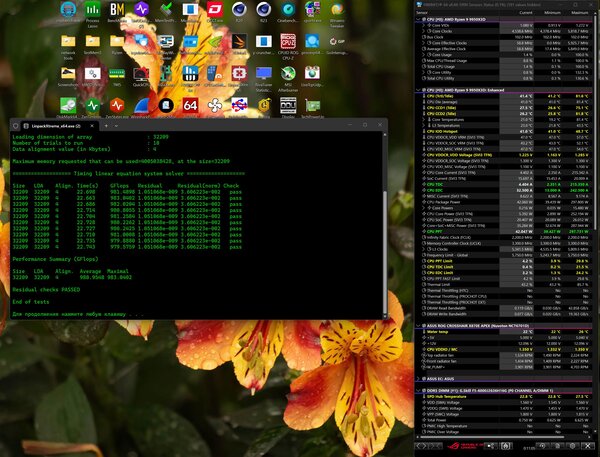
Task: Click the HWiNFO horizontal scrollbar
Action: pos(492,437)
